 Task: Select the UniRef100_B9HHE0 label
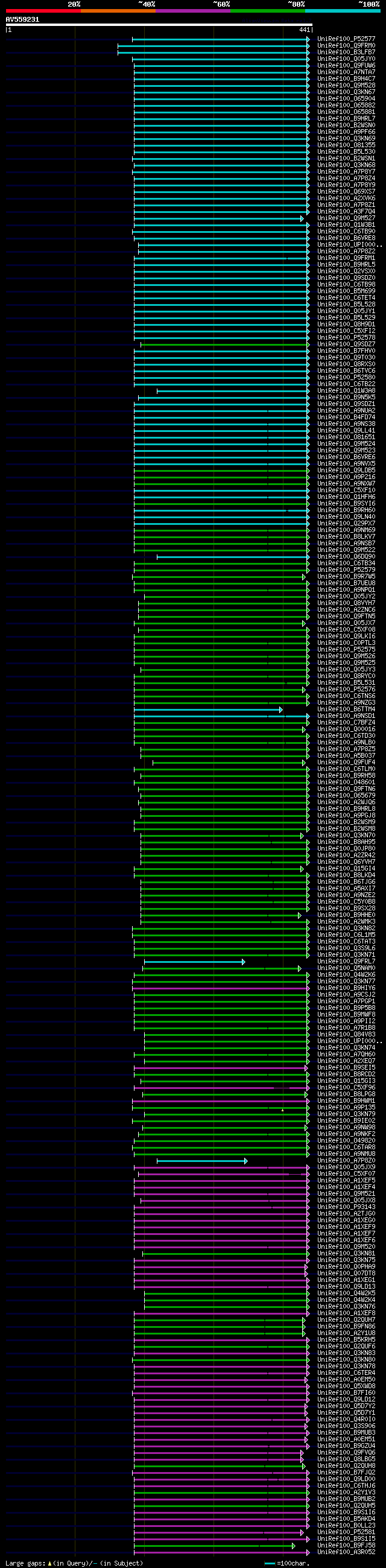pyautogui.click(x=346, y=915)
